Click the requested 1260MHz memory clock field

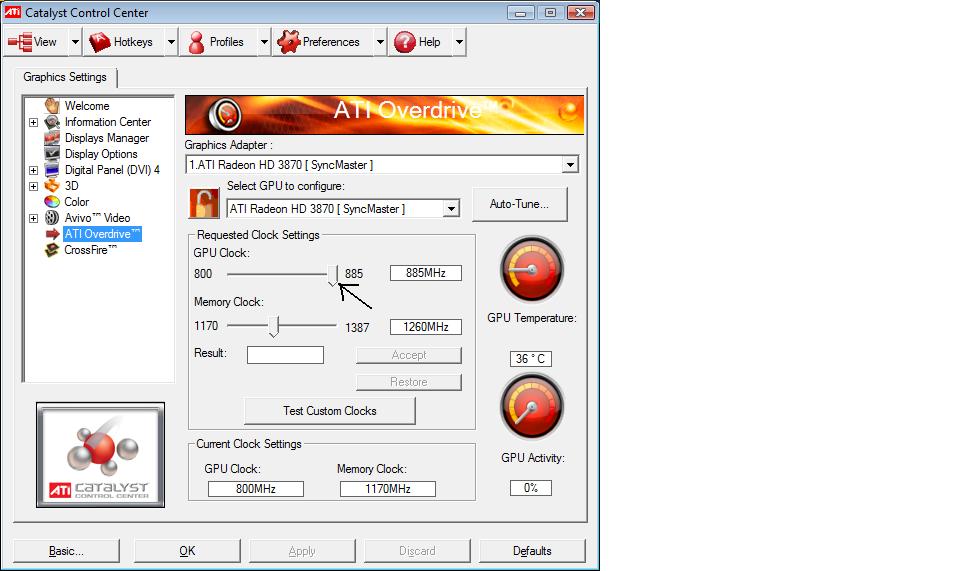[x=426, y=327]
